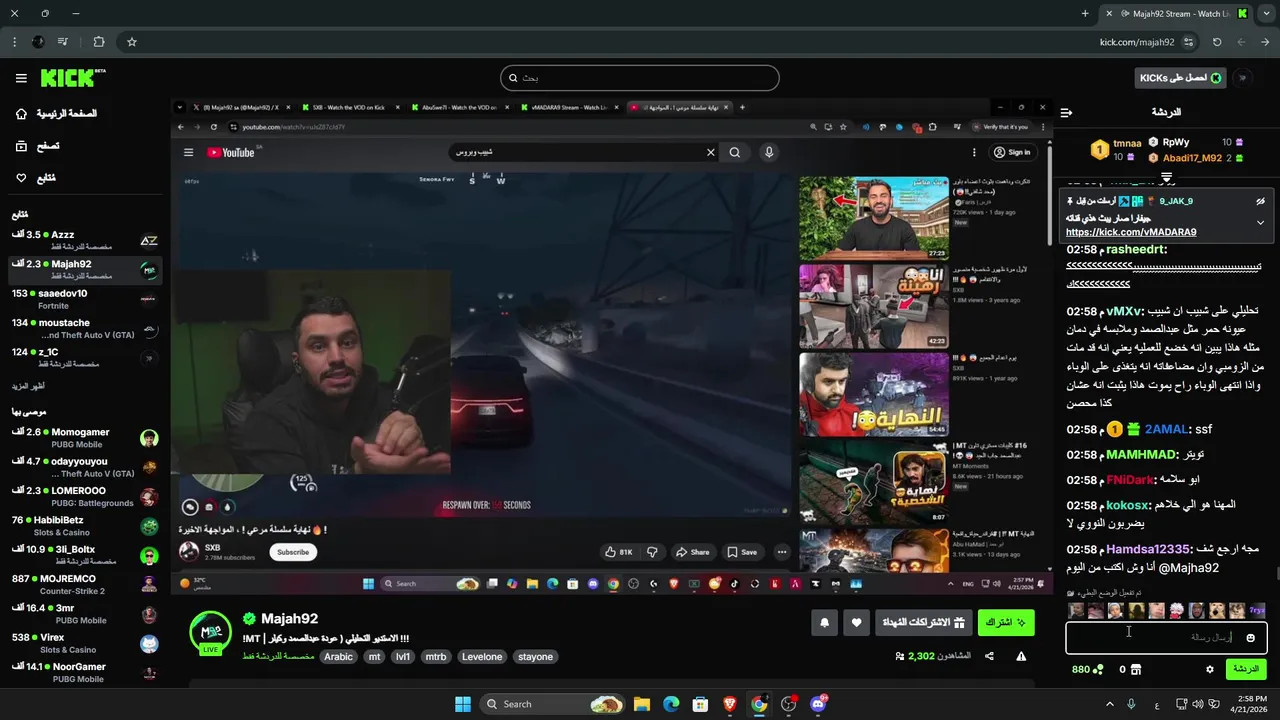Screen dimensions: 1280x720
Task: Follow channel with heart button
Action: (x=856, y=623)
